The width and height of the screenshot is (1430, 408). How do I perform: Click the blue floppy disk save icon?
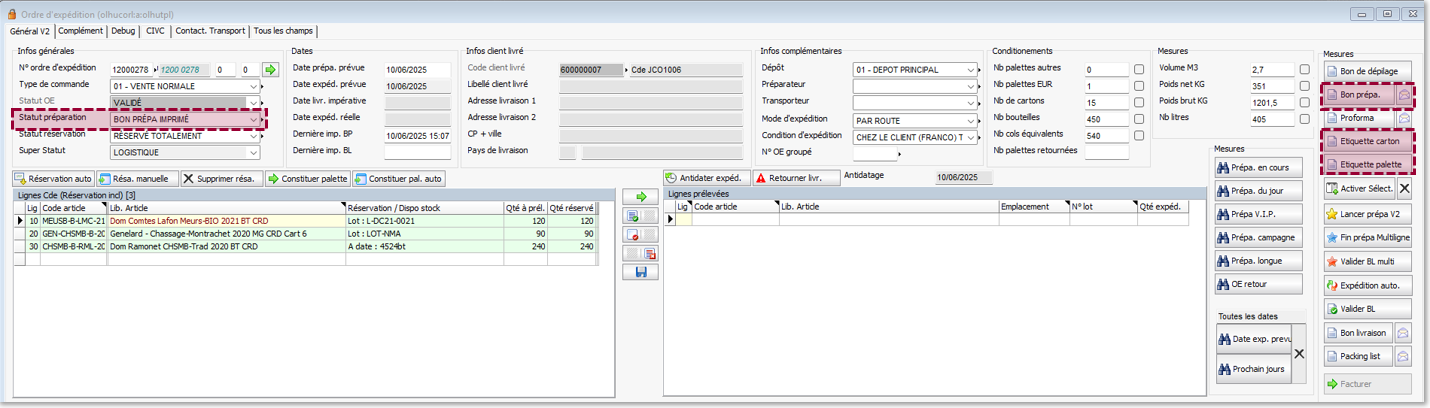639,272
